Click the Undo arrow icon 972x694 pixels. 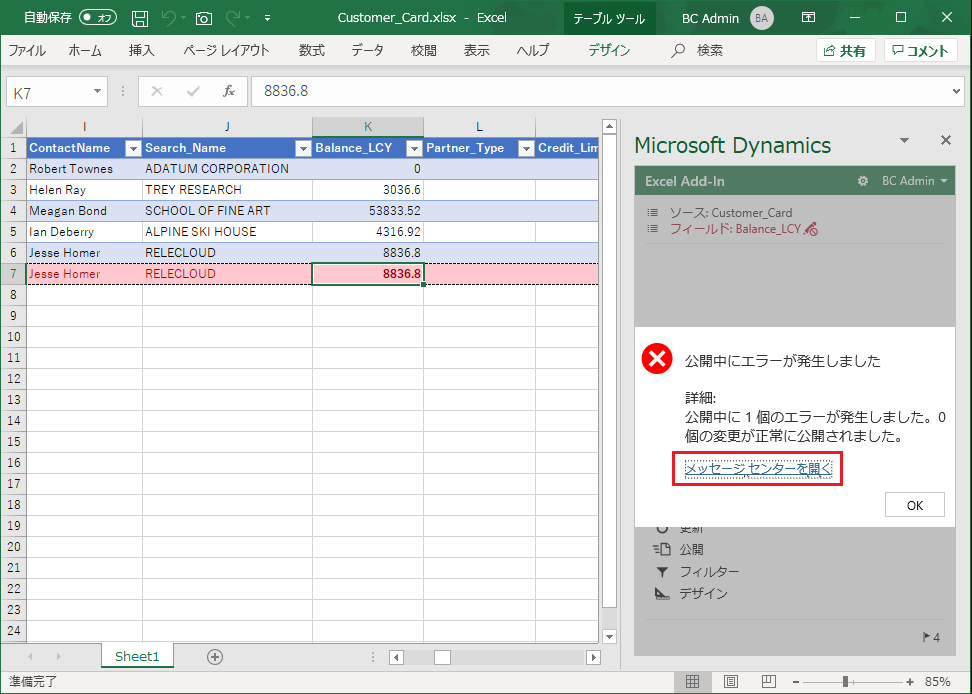(168, 18)
